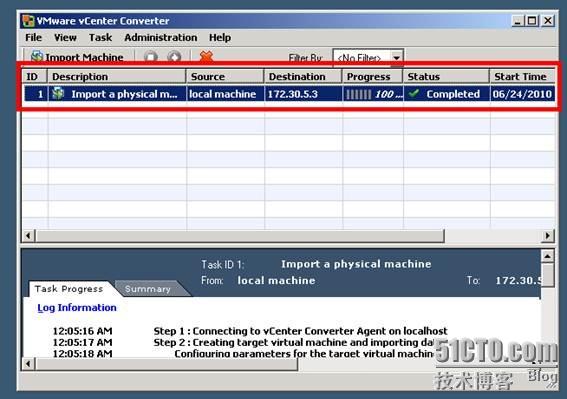The height and width of the screenshot is (399, 567).
Task: Click the import task globe icon in row 1
Action: 58,93
